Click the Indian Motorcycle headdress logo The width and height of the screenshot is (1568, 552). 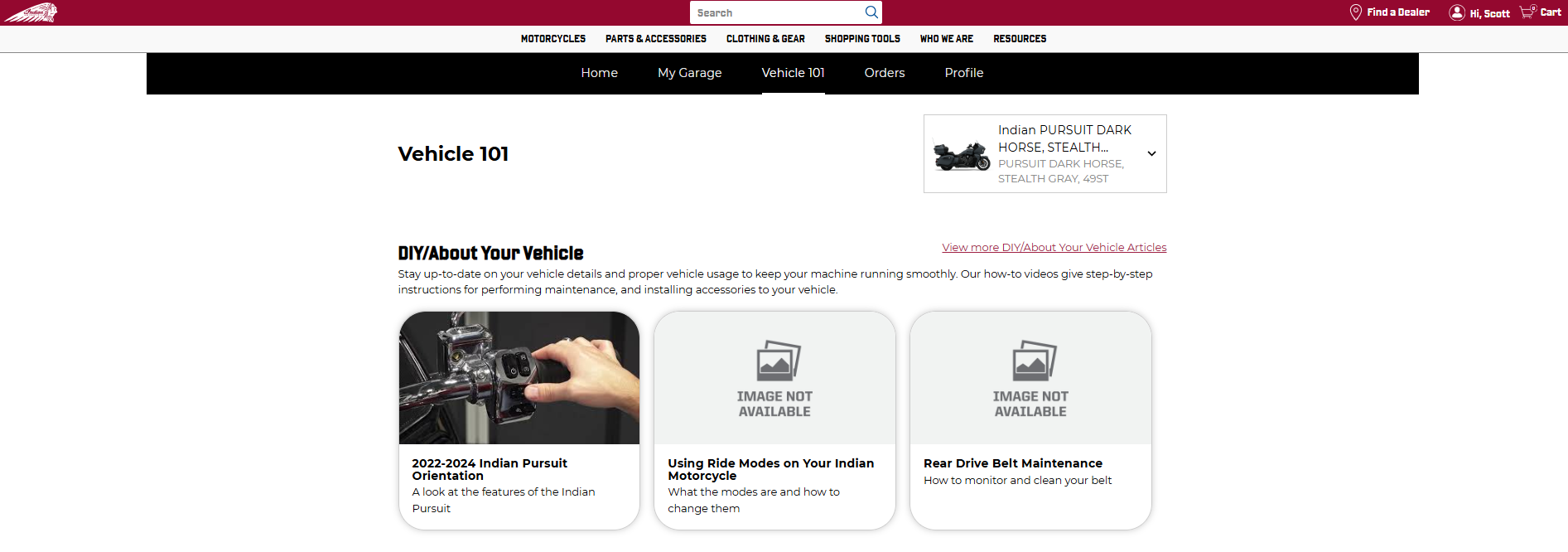click(x=31, y=12)
